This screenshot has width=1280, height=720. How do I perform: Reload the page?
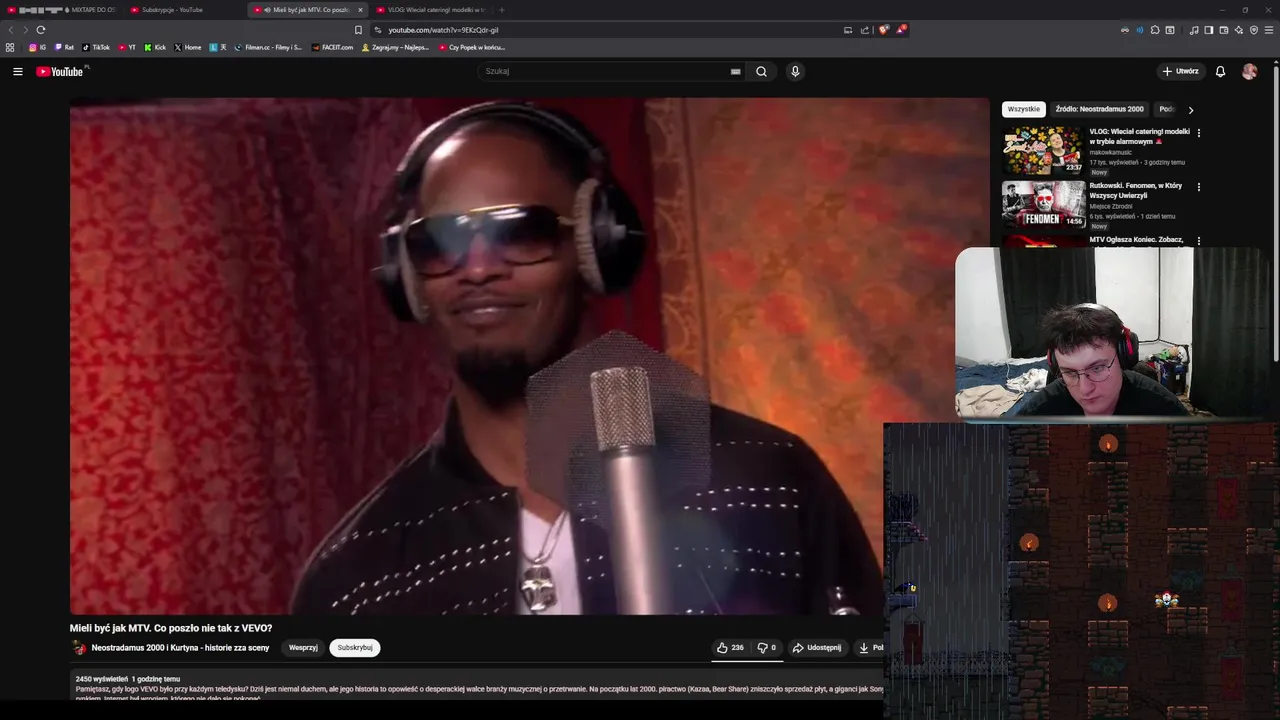tap(41, 30)
